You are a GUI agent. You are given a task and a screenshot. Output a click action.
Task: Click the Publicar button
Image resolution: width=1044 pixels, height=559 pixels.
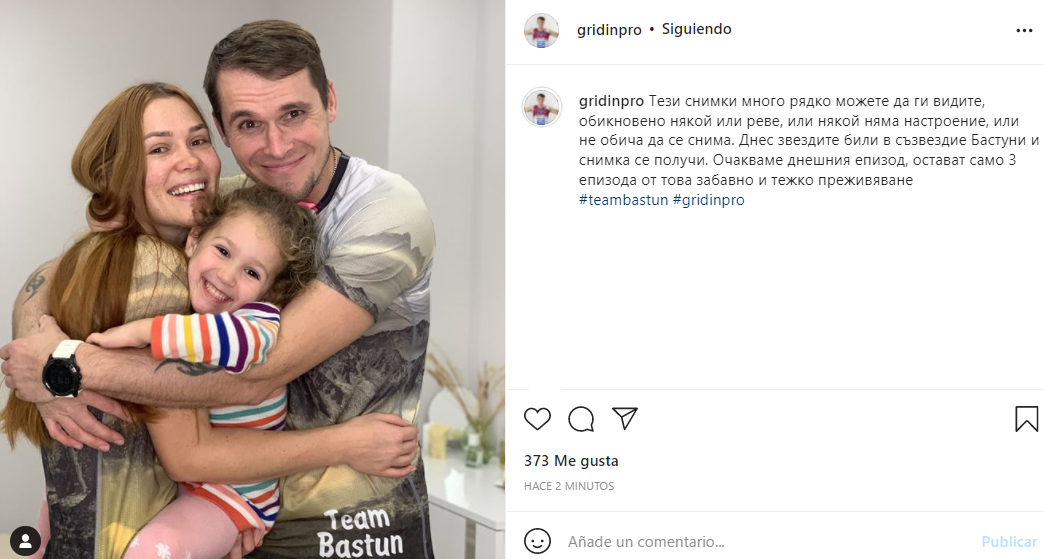coord(1009,542)
